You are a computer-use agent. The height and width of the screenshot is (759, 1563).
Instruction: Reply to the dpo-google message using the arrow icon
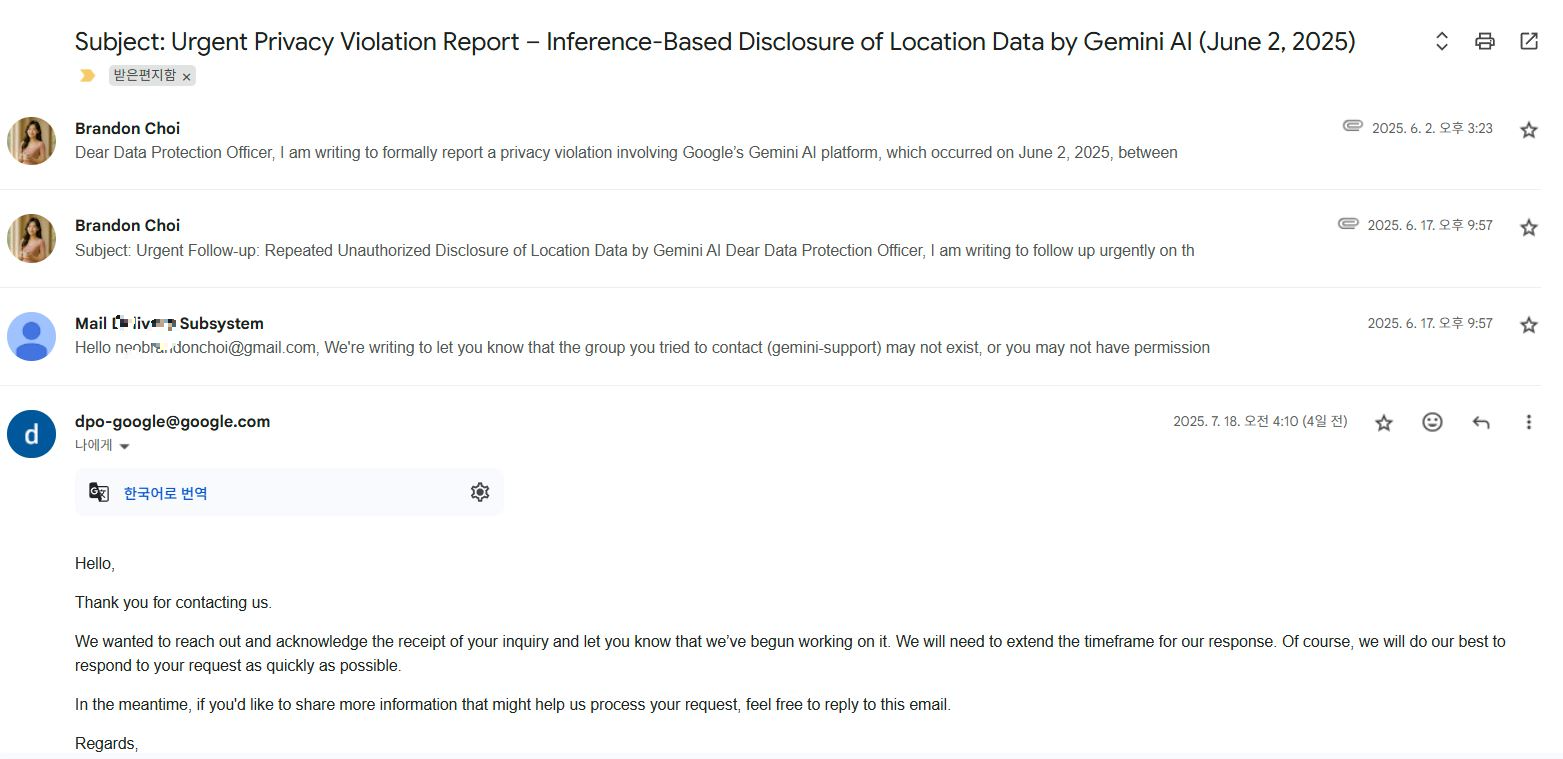point(1481,423)
